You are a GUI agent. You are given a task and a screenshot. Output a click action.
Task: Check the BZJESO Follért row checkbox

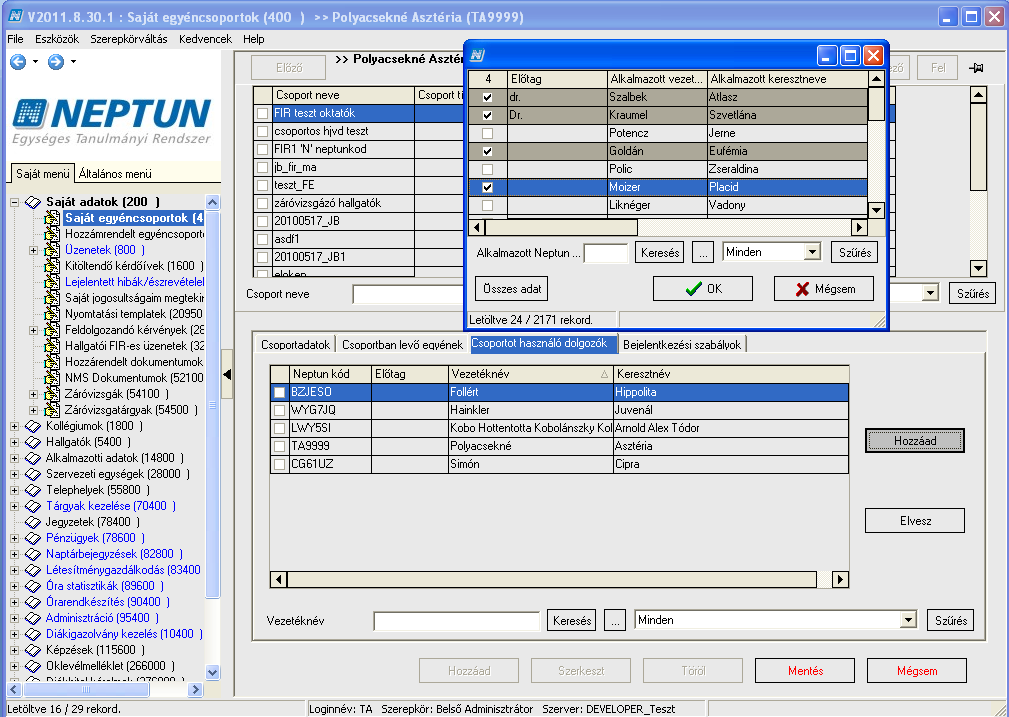(279, 392)
